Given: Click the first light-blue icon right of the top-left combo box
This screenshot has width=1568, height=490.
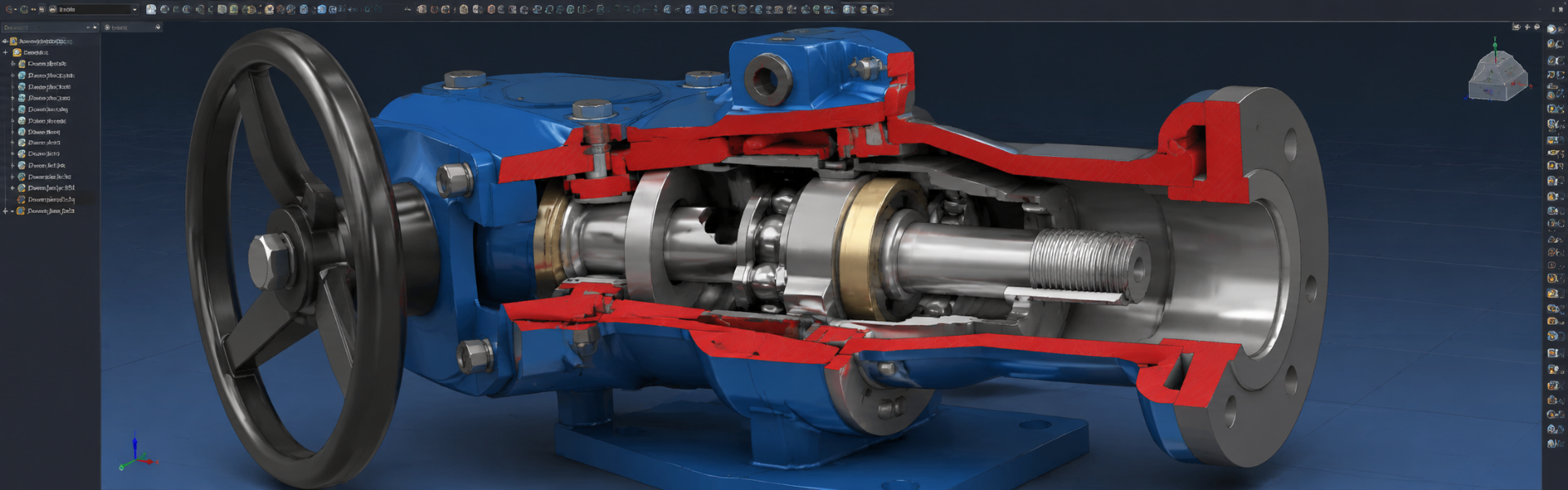Looking at the screenshot, I should 151,10.
